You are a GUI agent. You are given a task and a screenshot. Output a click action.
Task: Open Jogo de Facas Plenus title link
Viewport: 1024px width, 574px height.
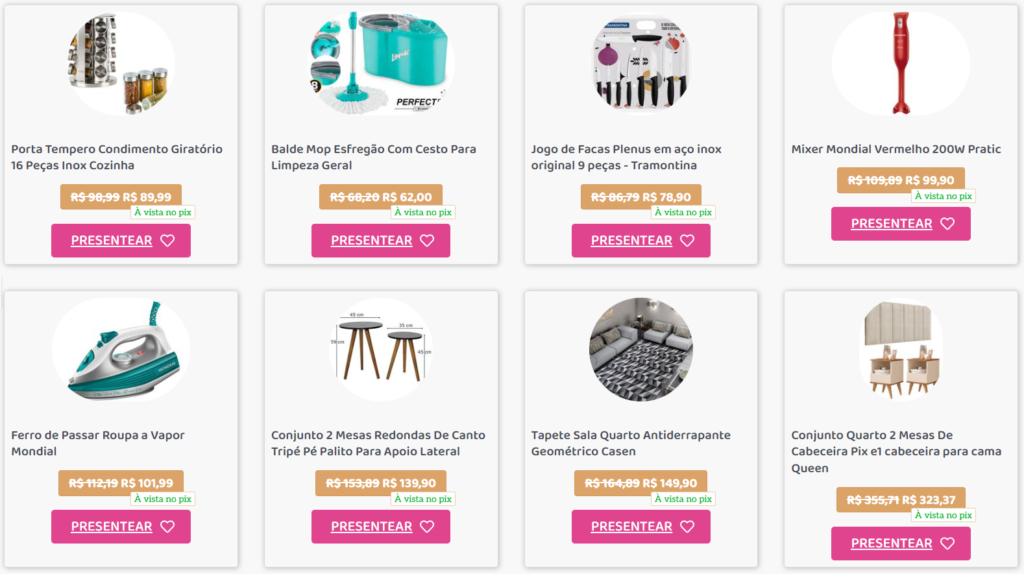point(626,157)
